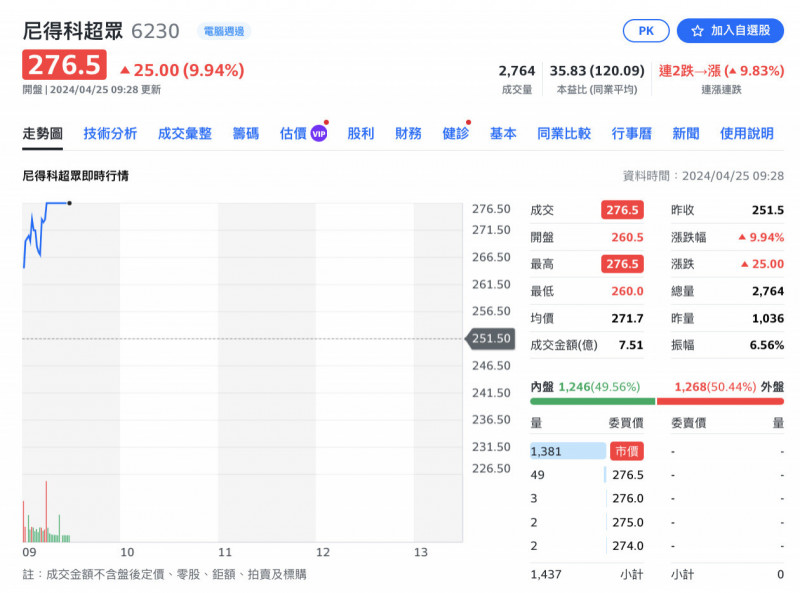Click the 漲跌 25.00 value
This screenshot has width=800, height=593.
(762, 264)
